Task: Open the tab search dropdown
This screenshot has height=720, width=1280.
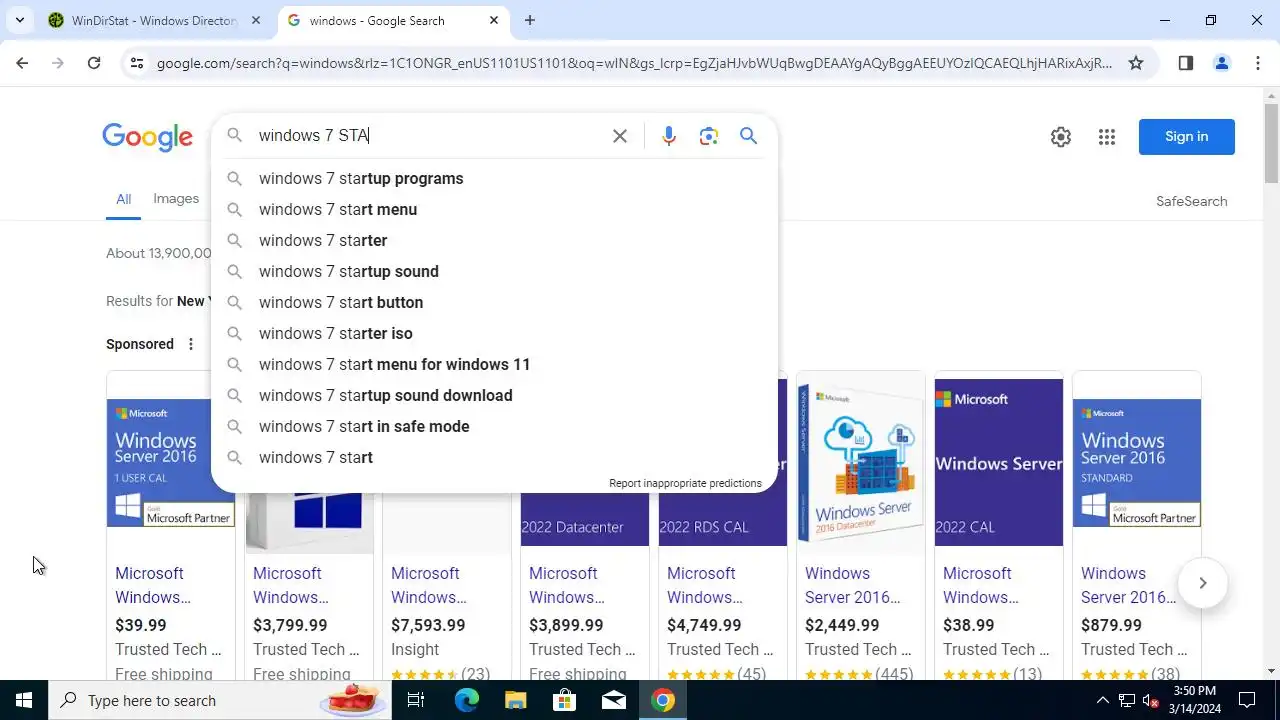Action: point(20,20)
